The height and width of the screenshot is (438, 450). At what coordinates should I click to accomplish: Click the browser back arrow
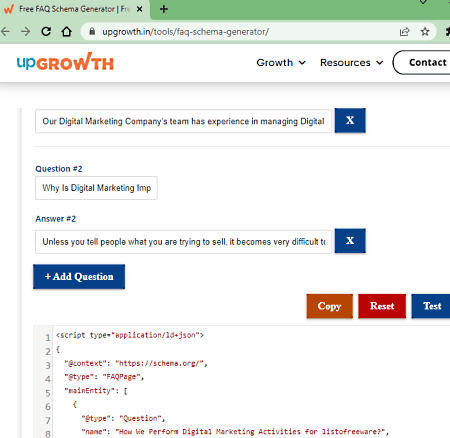pos(5,32)
